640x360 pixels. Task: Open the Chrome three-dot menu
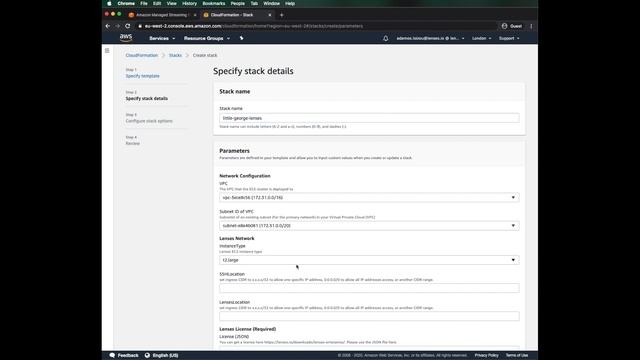[x=531, y=26]
